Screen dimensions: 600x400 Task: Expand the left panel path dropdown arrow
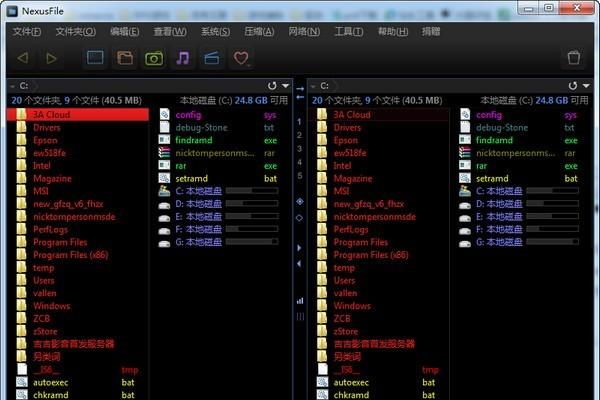point(285,86)
